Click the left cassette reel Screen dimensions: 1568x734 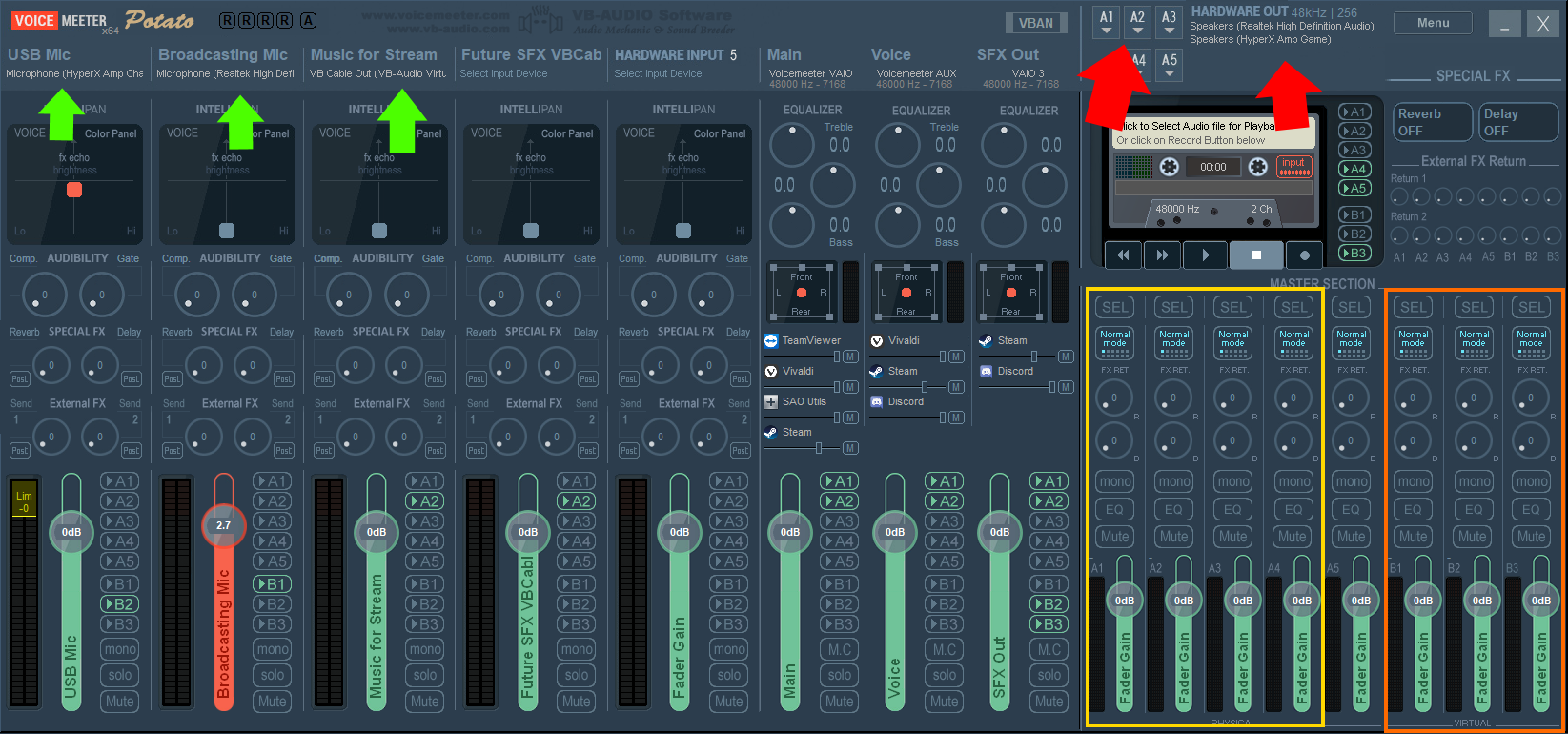[1170, 167]
